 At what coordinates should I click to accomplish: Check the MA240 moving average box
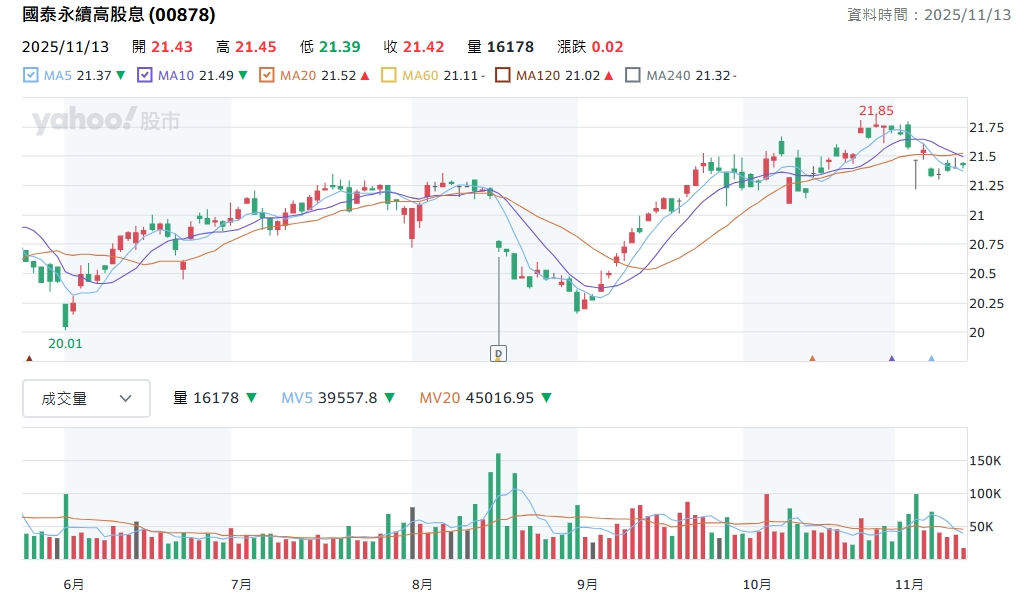coord(632,75)
